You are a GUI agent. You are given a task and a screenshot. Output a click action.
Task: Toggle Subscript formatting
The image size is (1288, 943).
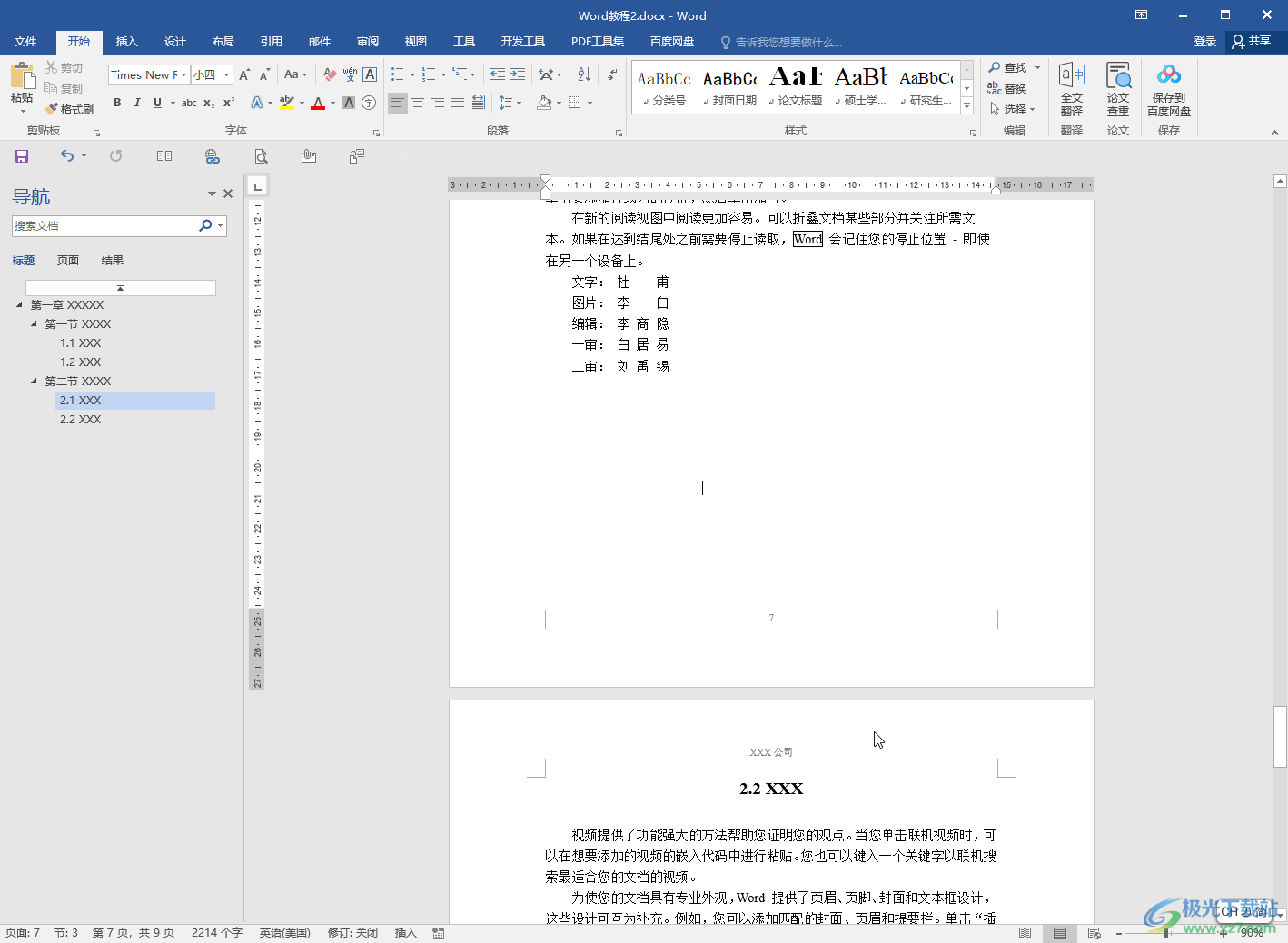click(209, 103)
